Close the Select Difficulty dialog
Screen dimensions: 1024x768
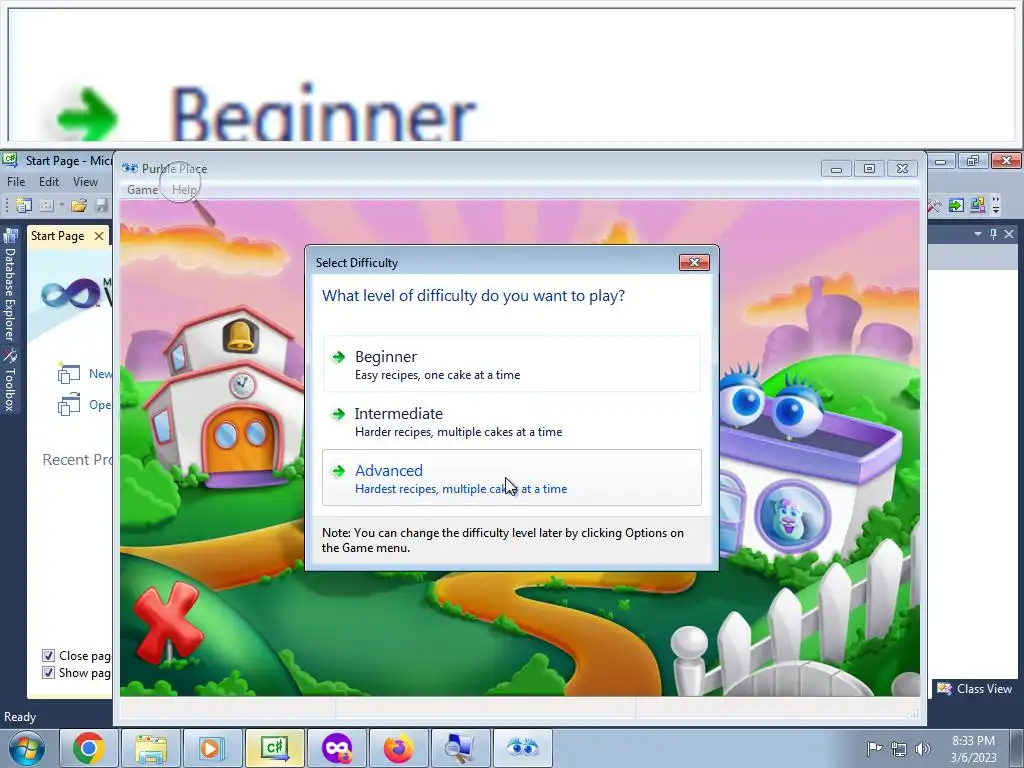pyautogui.click(x=694, y=263)
